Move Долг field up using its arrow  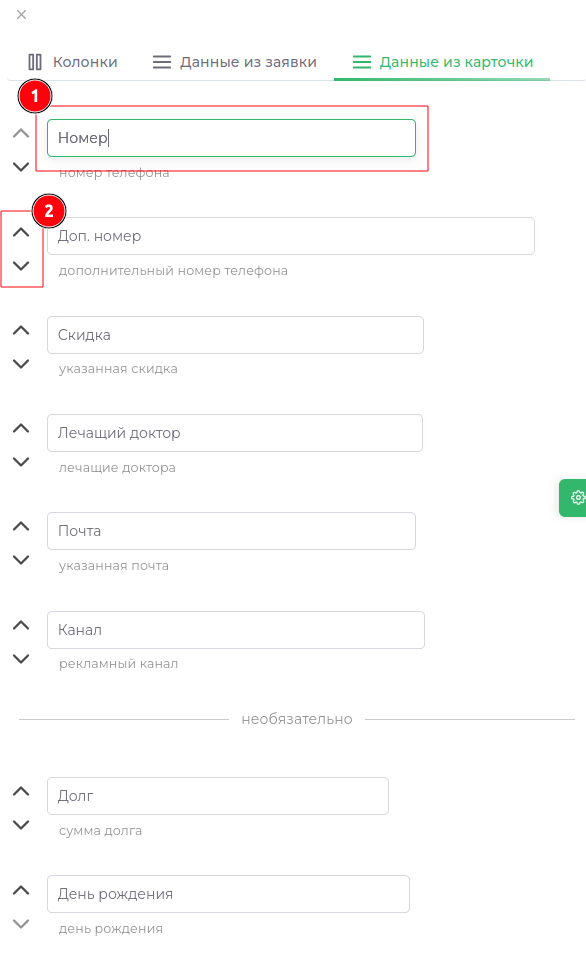(x=21, y=791)
